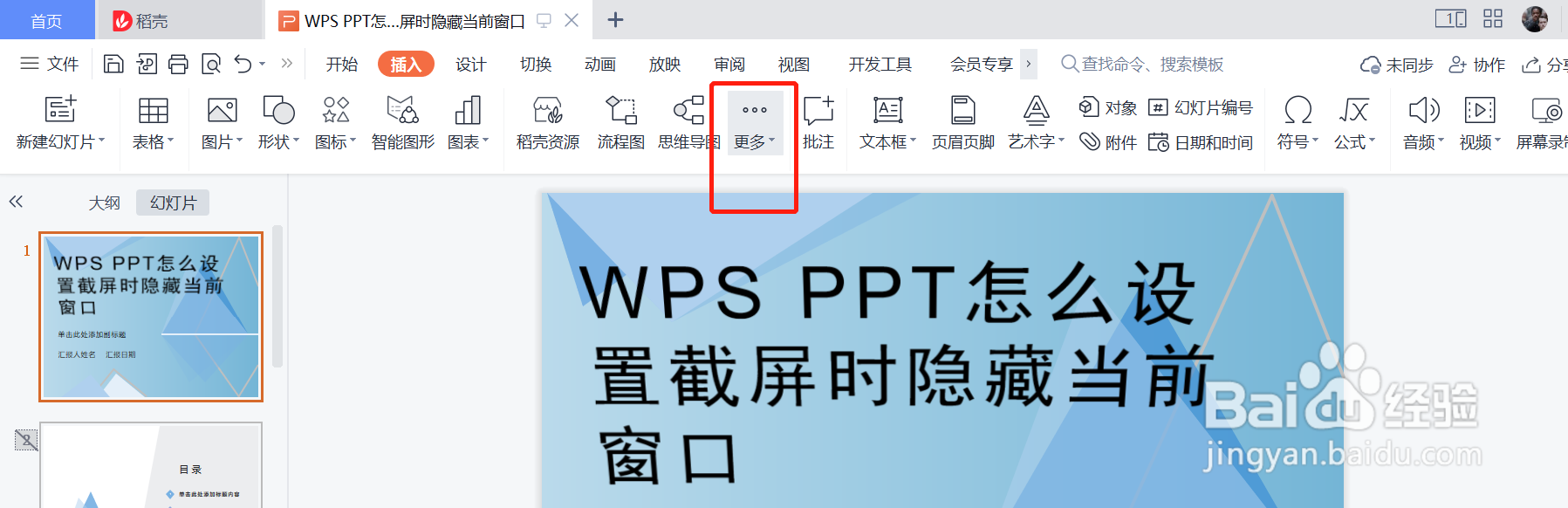Click the Print icon in quick toolbar

178,64
